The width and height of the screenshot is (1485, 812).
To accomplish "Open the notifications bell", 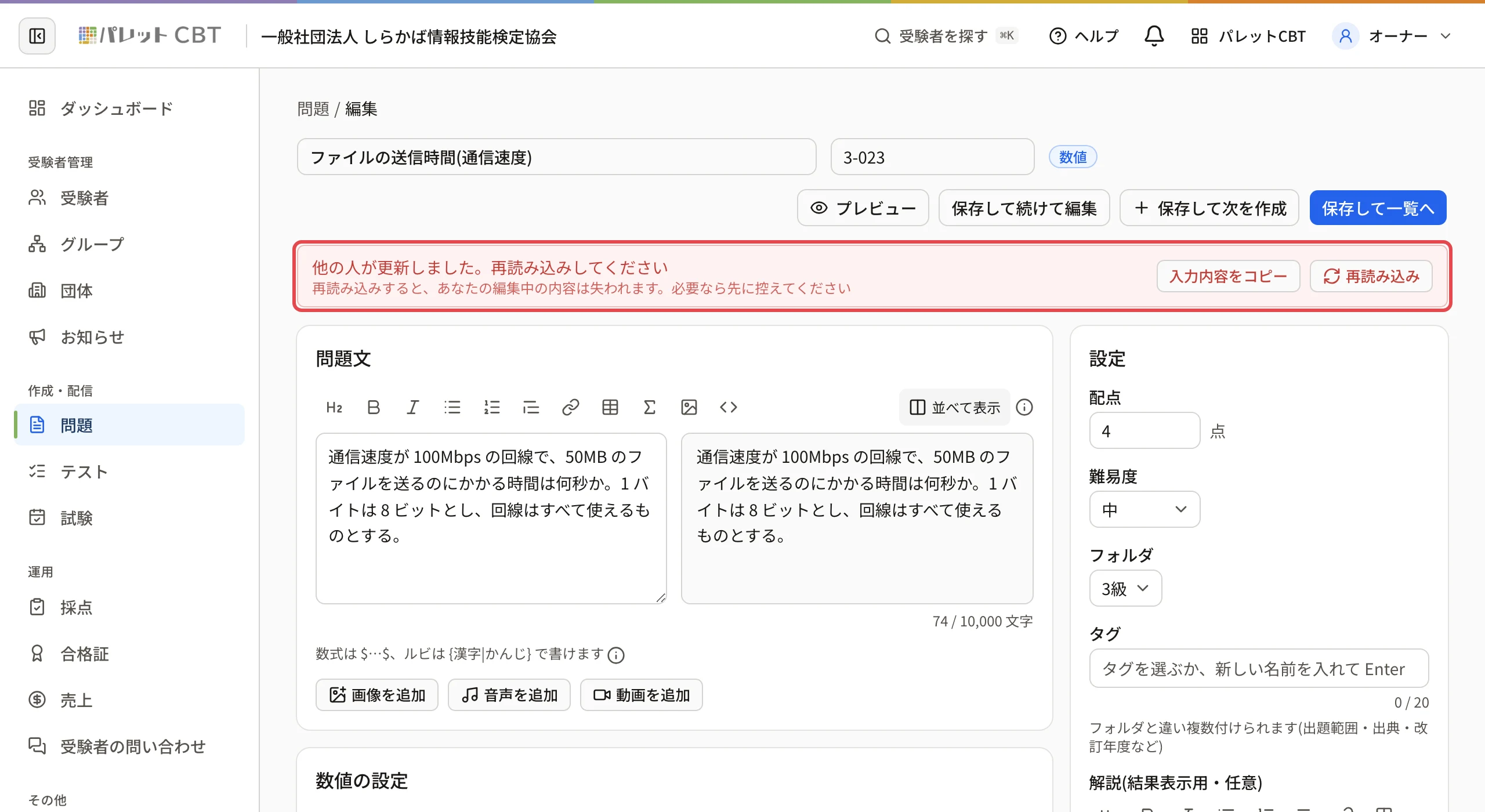I will [1154, 36].
